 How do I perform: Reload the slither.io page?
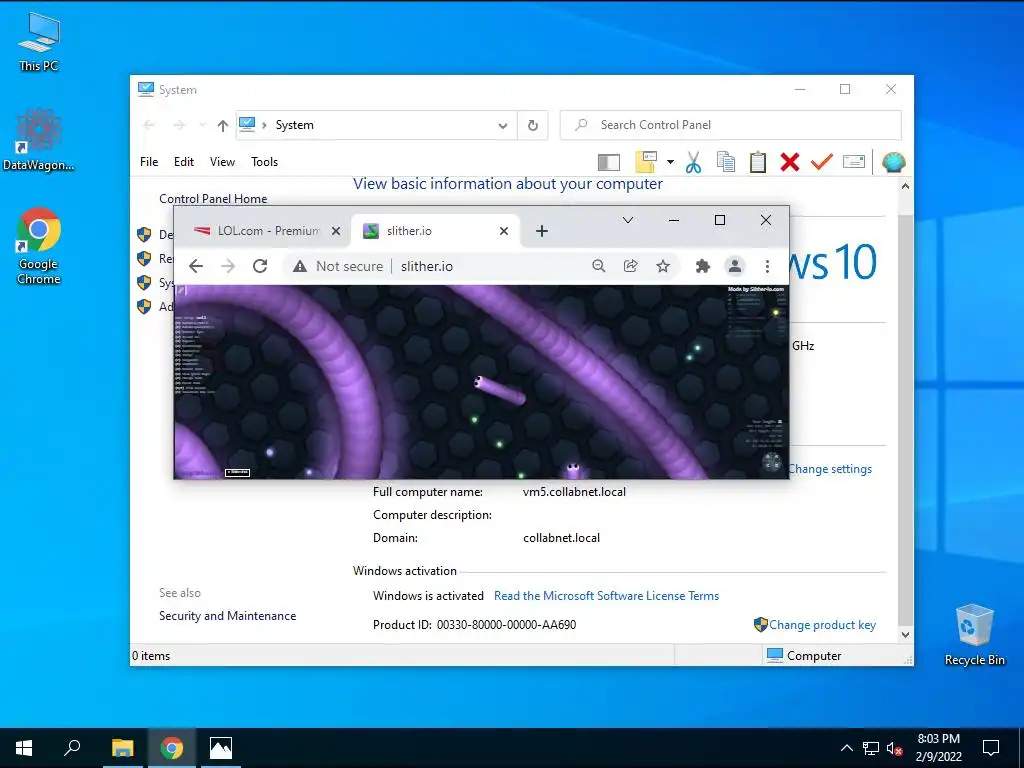click(x=260, y=266)
